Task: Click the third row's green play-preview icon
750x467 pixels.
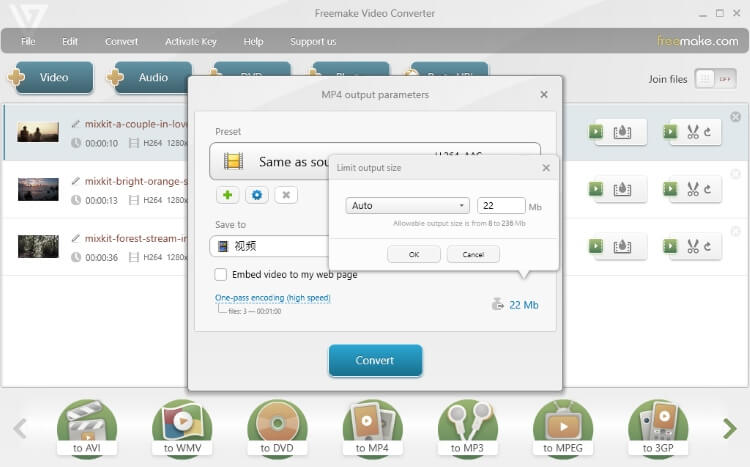Action: tap(596, 245)
